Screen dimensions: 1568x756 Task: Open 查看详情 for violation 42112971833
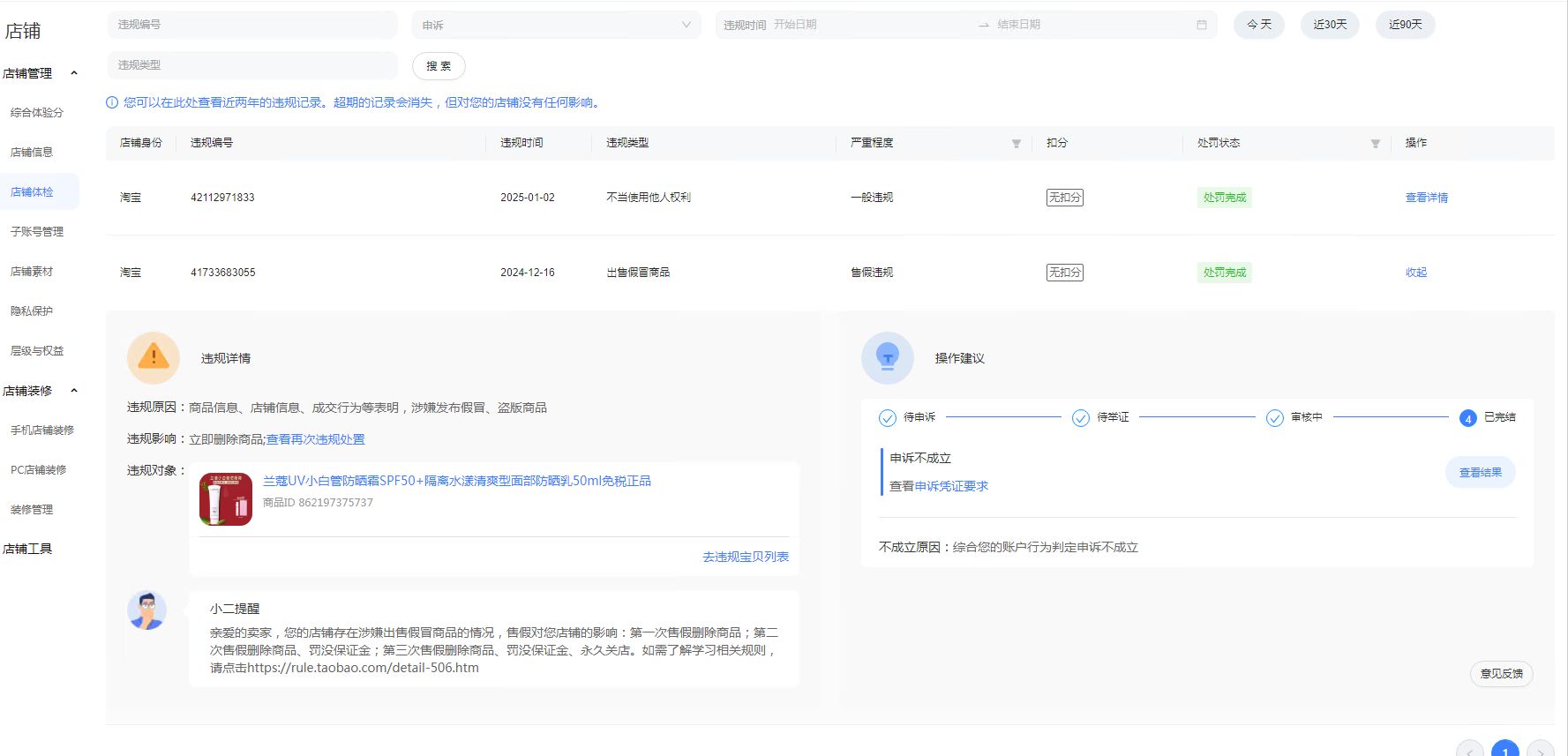pos(1427,198)
